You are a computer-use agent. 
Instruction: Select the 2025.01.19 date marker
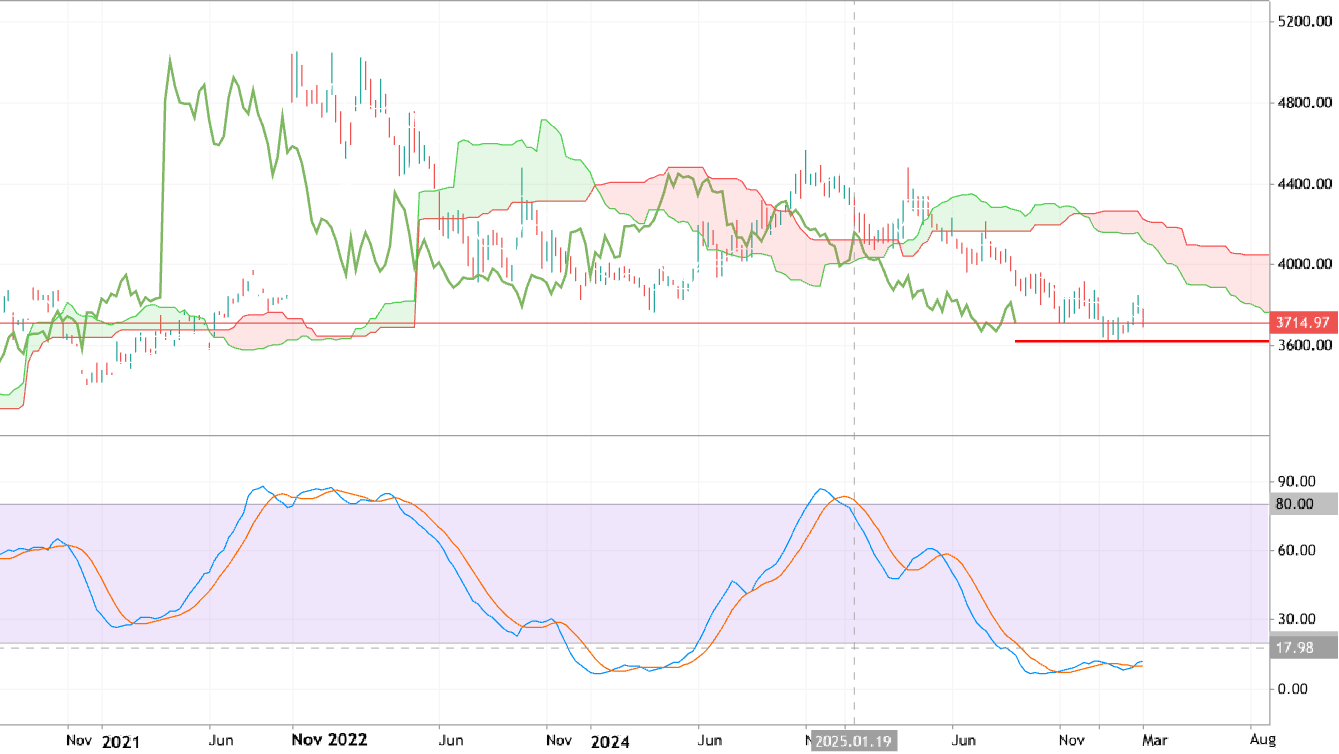[x=855, y=741]
